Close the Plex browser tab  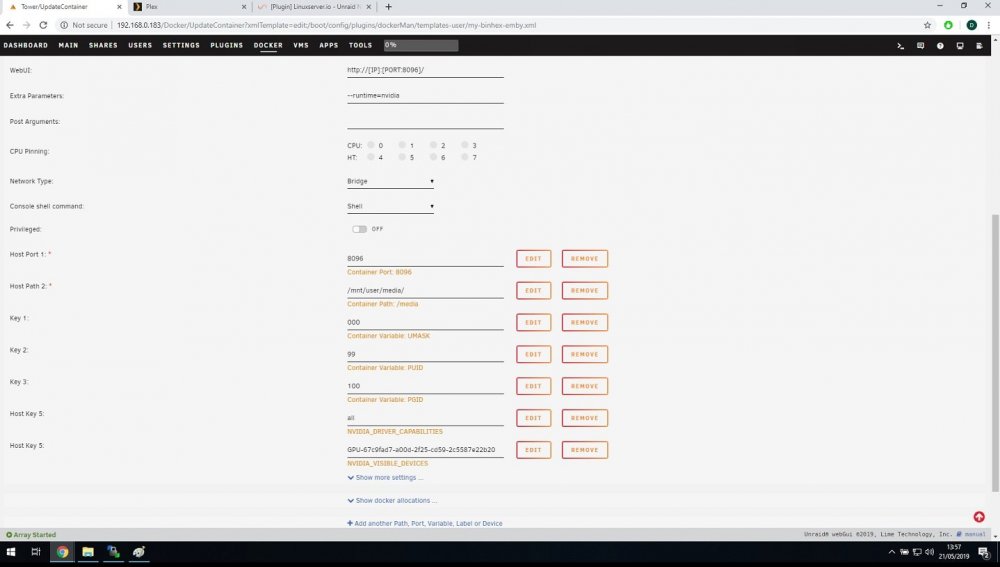[244, 7]
